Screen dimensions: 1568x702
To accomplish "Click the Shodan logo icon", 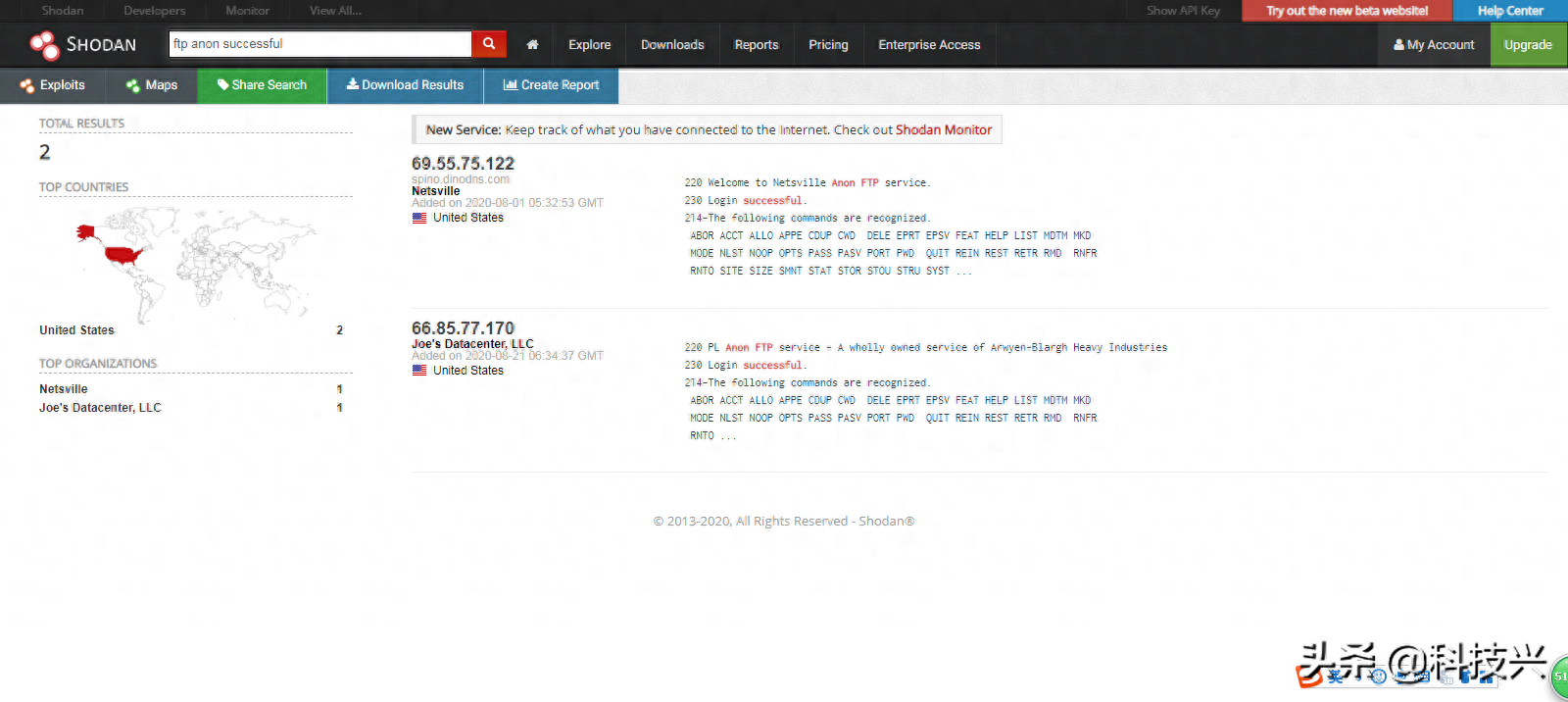I will pyautogui.click(x=44, y=45).
